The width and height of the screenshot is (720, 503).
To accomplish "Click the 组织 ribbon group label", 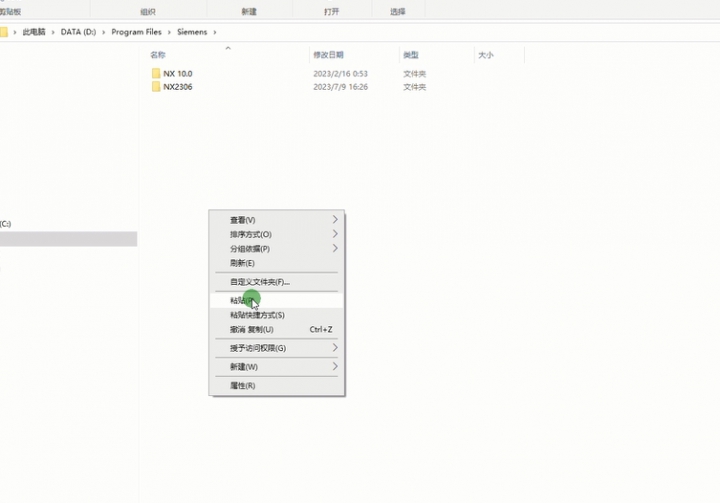I will pos(148,11).
